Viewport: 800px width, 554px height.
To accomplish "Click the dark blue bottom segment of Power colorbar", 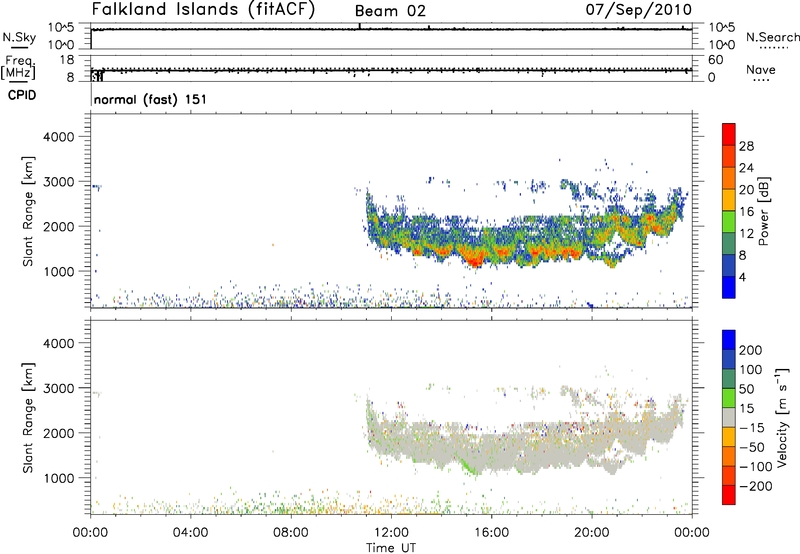I will (x=729, y=287).
